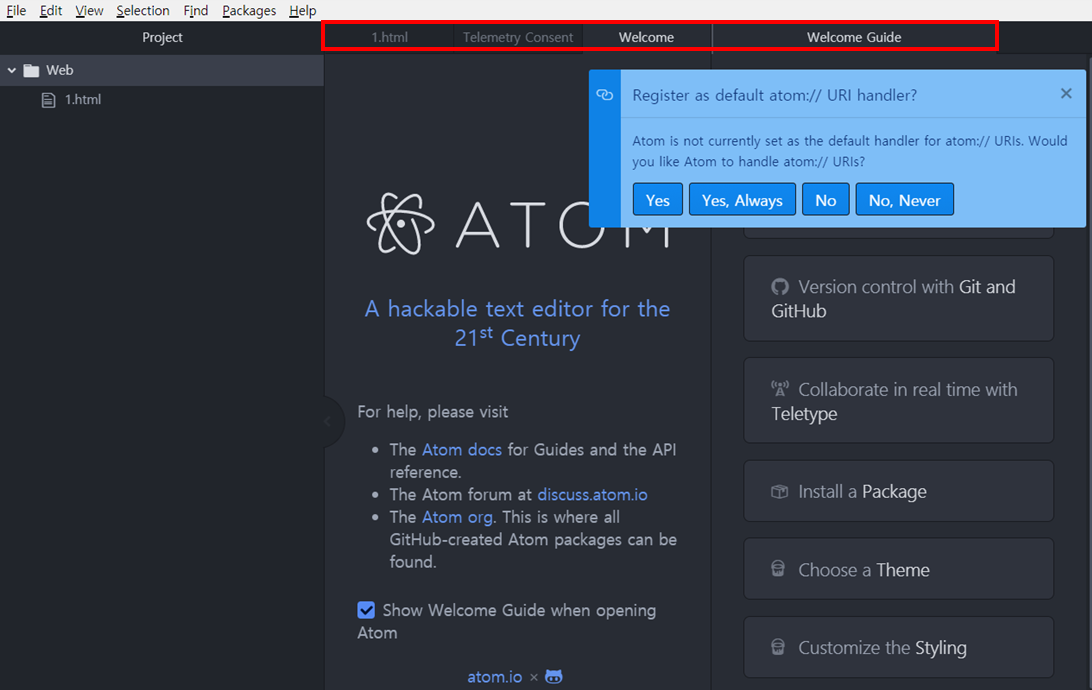1092x690 pixels.
Task: Click the Teletype radio tower icon
Action: [x=780, y=389]
